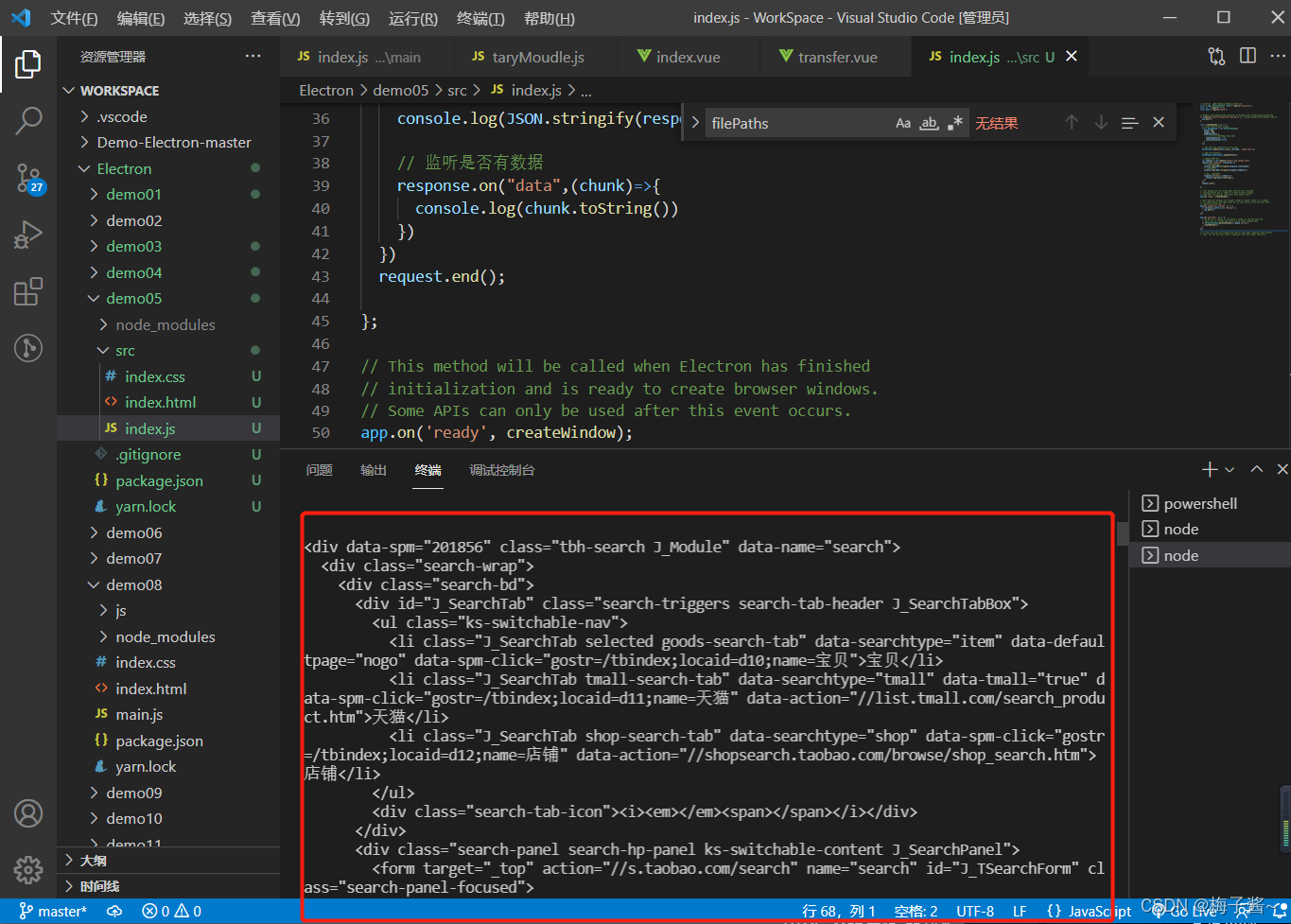Toggle Use Regular Expression in find widget
1291x924 pixels.
955,123
